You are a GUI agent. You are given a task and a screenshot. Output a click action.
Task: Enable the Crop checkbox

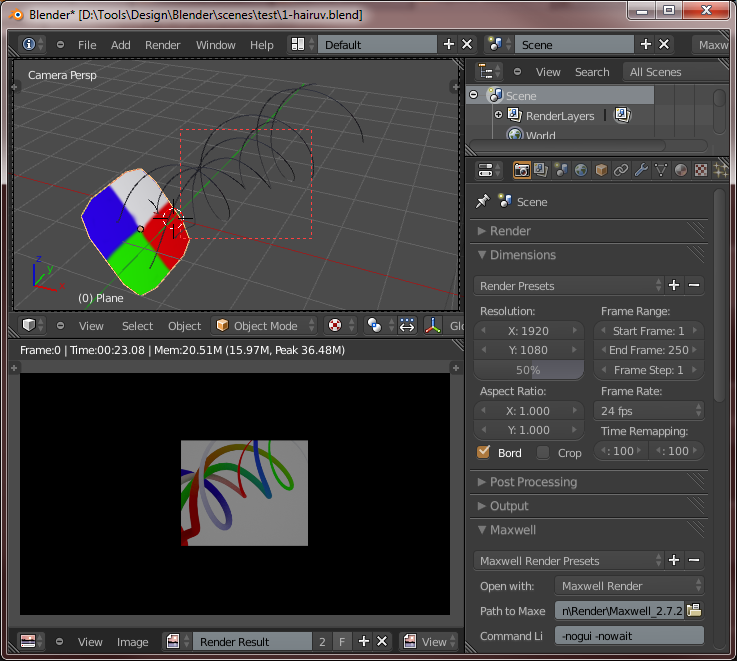pos(543,452)
